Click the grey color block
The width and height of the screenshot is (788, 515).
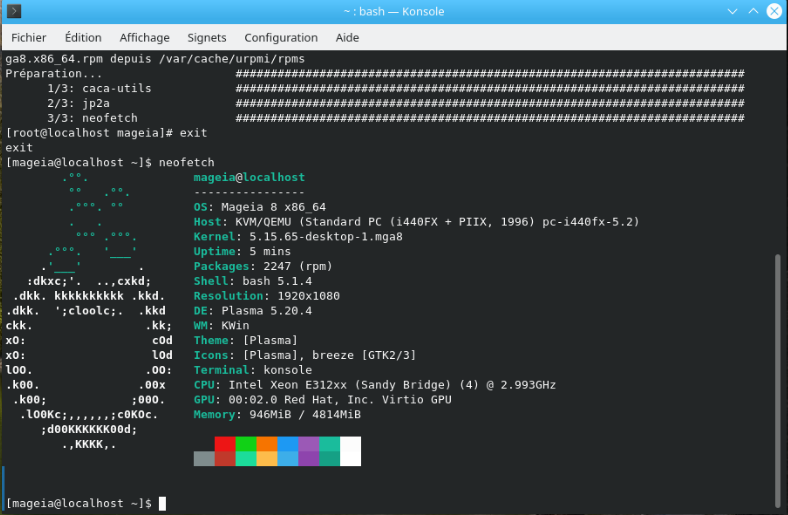coord(204,458)
